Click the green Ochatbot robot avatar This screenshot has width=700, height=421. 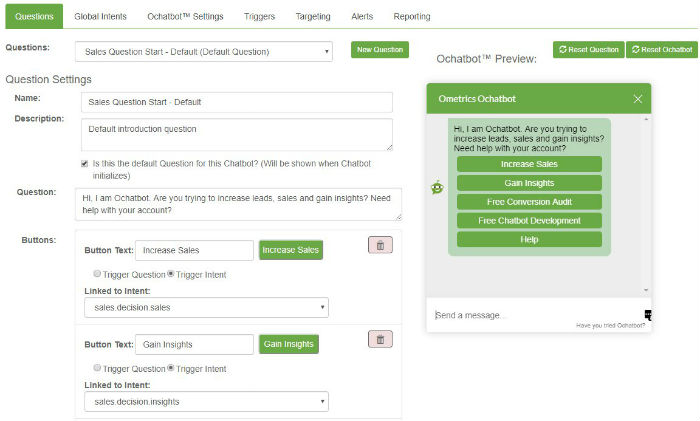click(x=437, y=188)
